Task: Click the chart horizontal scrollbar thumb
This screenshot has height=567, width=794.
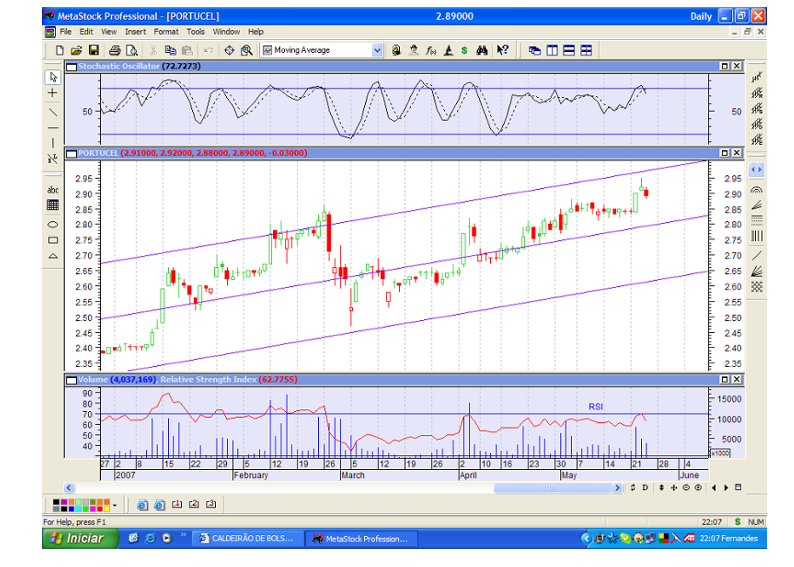Action: coord(552,488)
